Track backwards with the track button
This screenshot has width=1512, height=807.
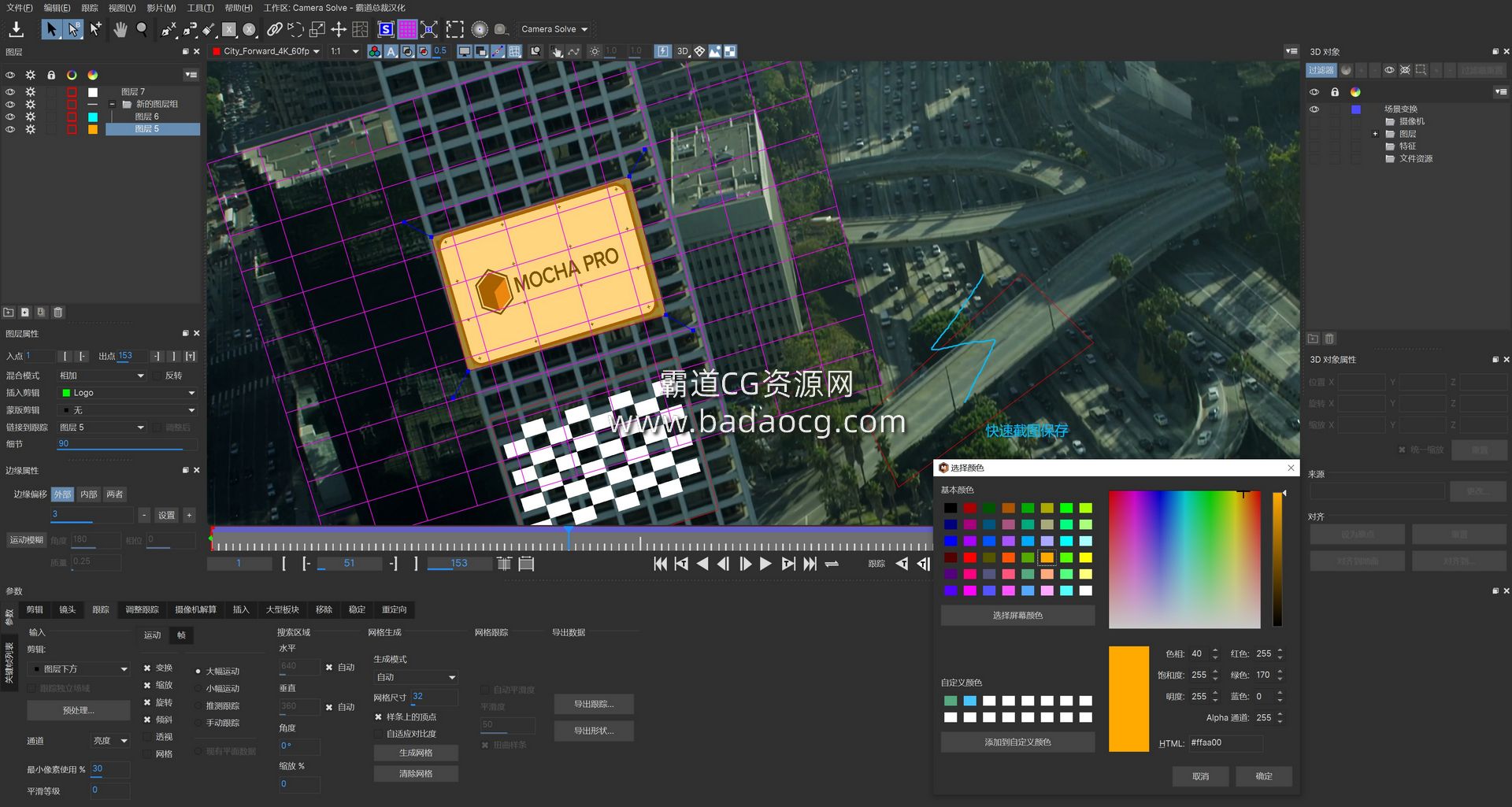[x=902, y=564]
